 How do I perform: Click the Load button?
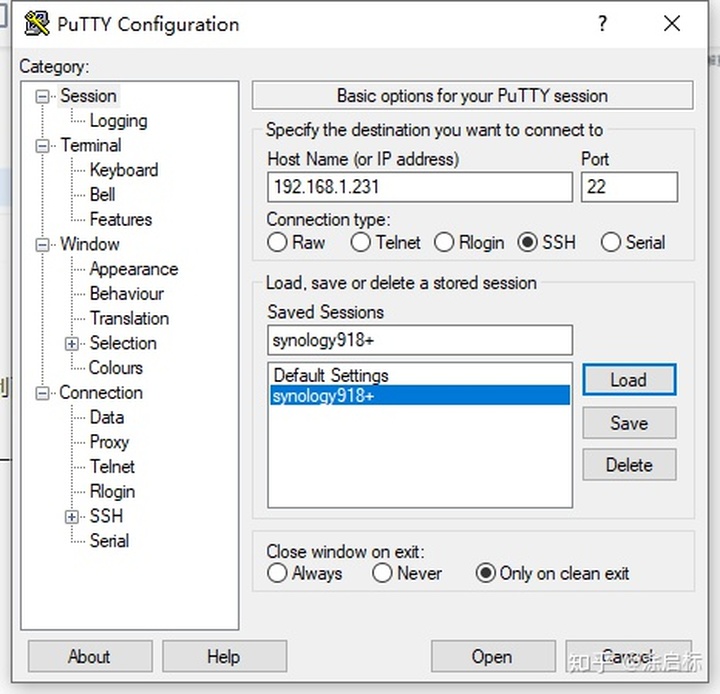tap(629, 380)
